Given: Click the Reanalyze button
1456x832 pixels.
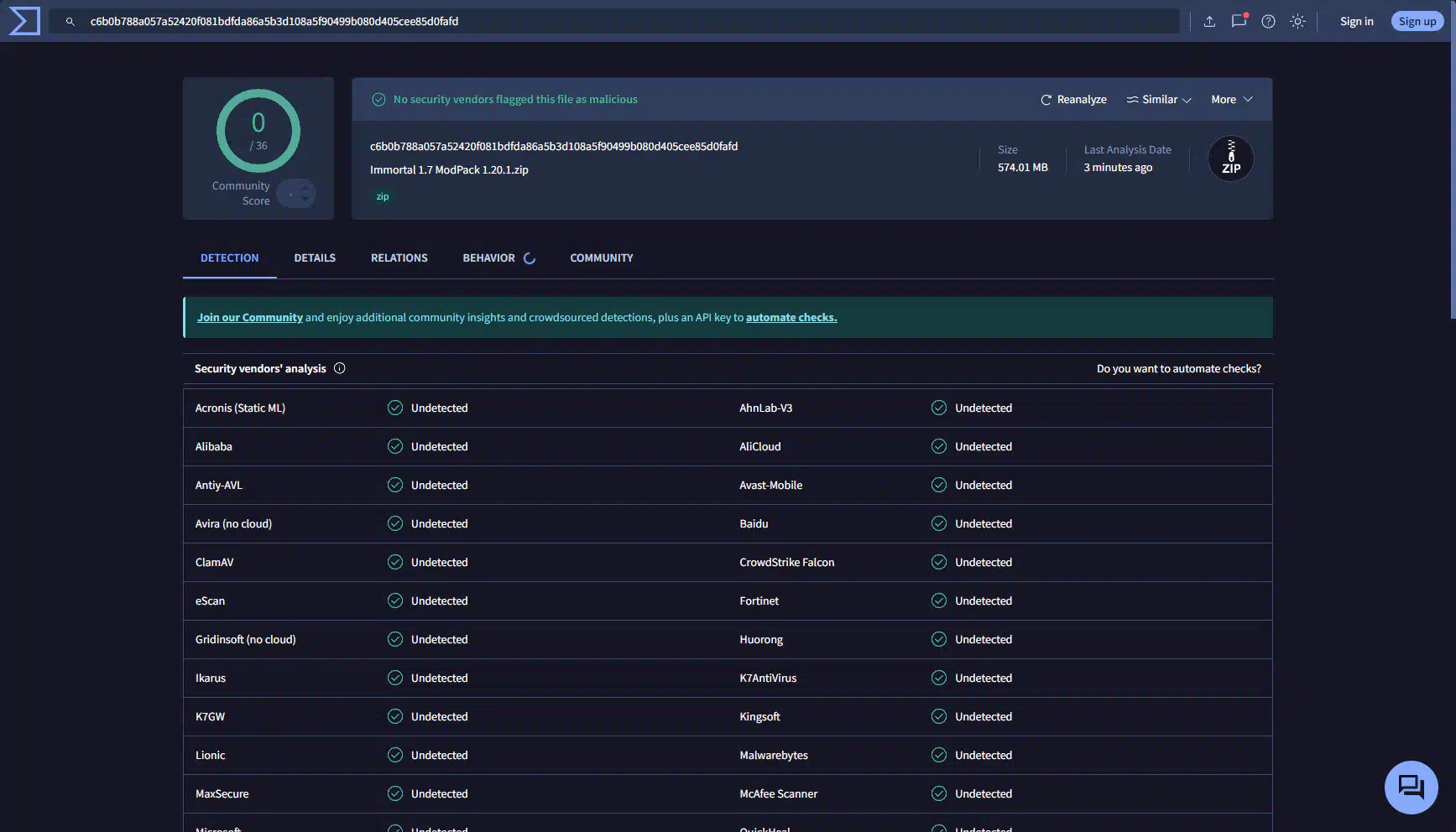Looking at the screenshot, I should [x=1073, y=100].
